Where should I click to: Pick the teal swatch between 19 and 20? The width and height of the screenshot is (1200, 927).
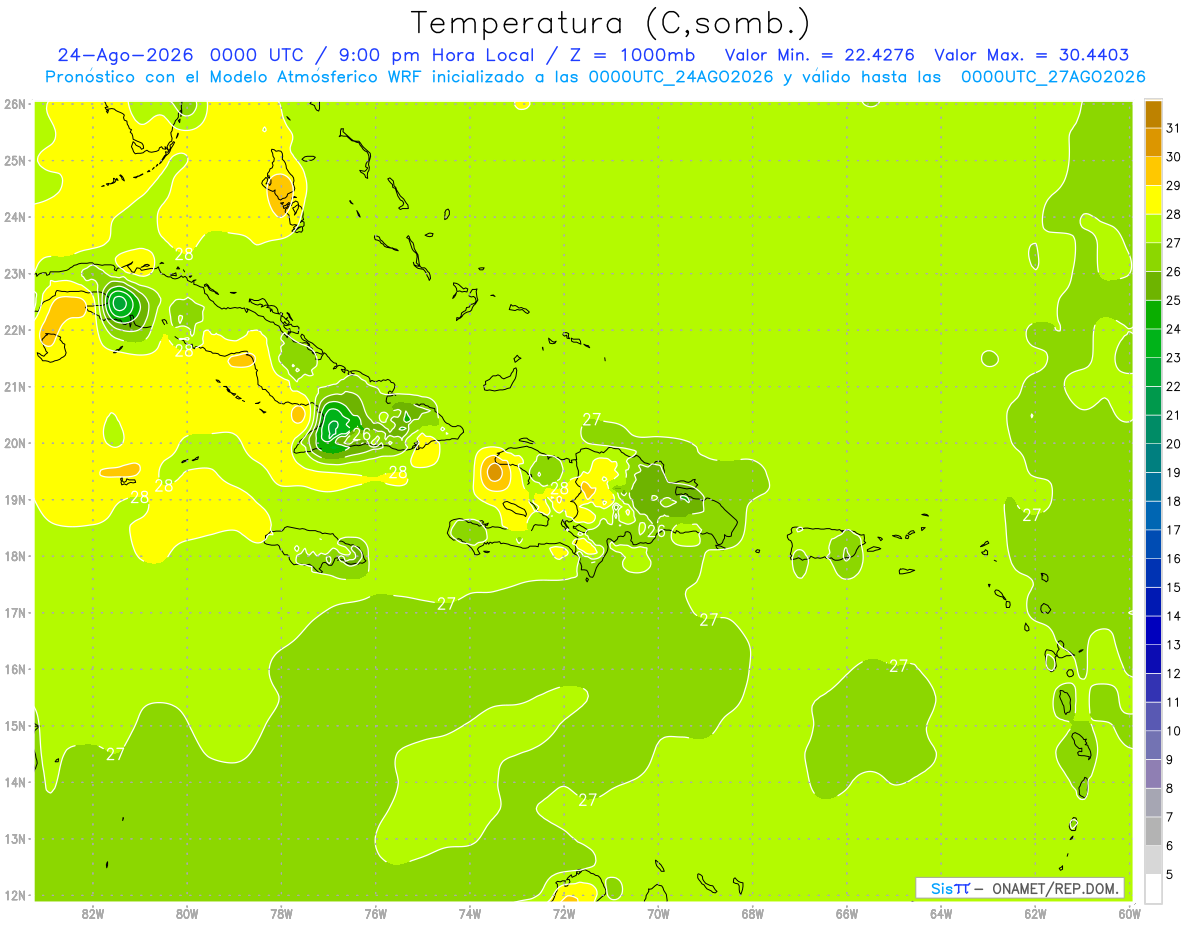[x=1153, y=458]
